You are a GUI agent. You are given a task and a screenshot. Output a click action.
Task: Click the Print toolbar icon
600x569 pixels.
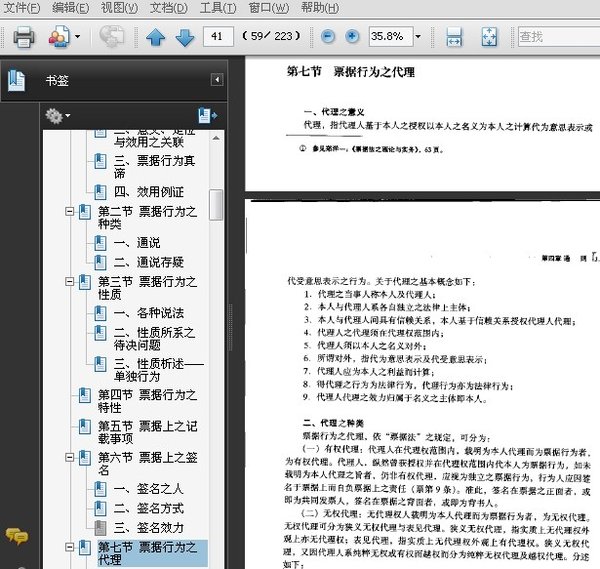24,37
